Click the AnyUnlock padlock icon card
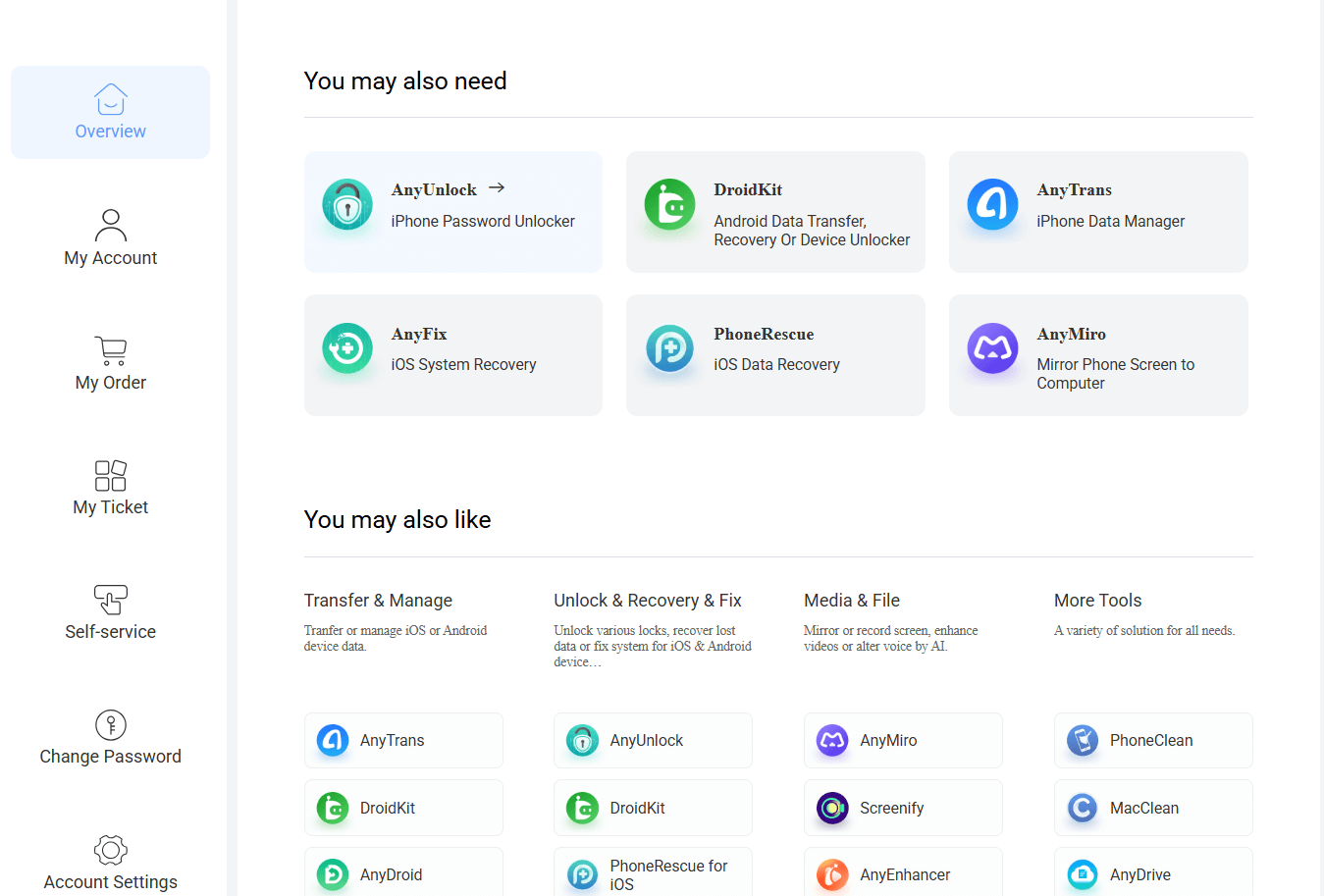The image size is (1324, 896). (x=347, y=204)
